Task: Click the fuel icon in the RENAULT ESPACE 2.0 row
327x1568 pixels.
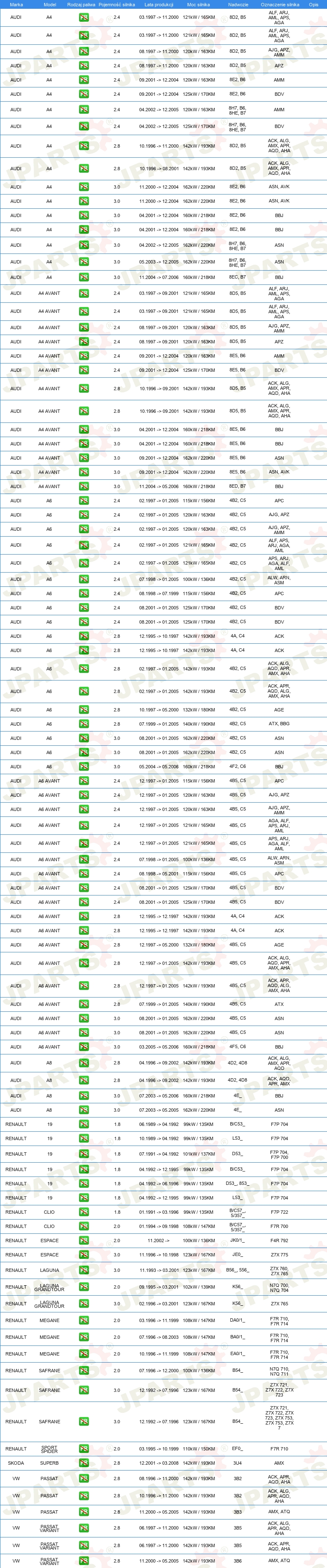Action: [x=84, y=1241]
